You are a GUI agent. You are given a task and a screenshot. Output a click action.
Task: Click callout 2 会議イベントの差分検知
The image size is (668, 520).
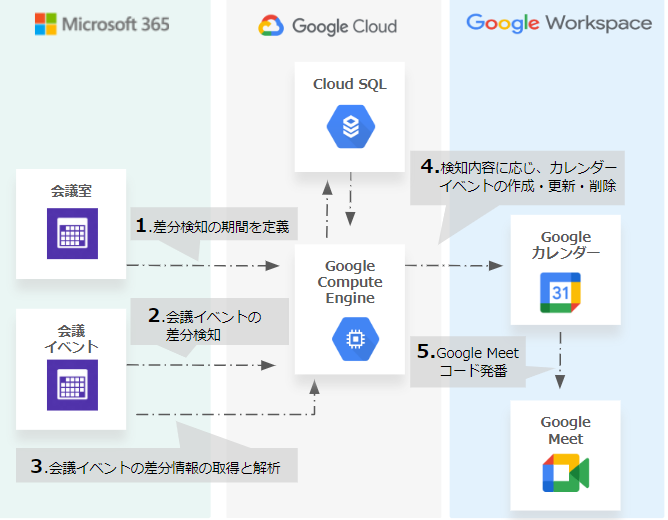pyautogui.click(x=210, y=322)
